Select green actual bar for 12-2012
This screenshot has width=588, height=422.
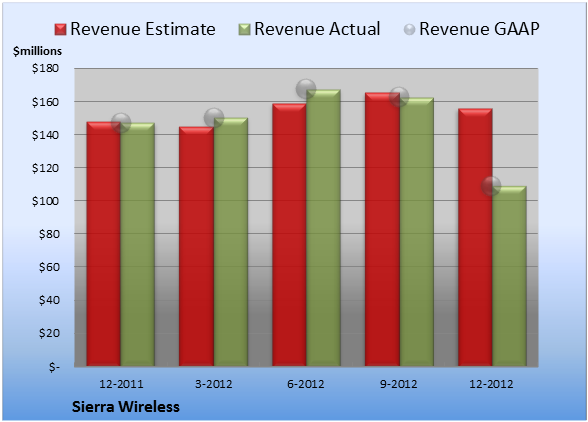click(x=509, y=276)
